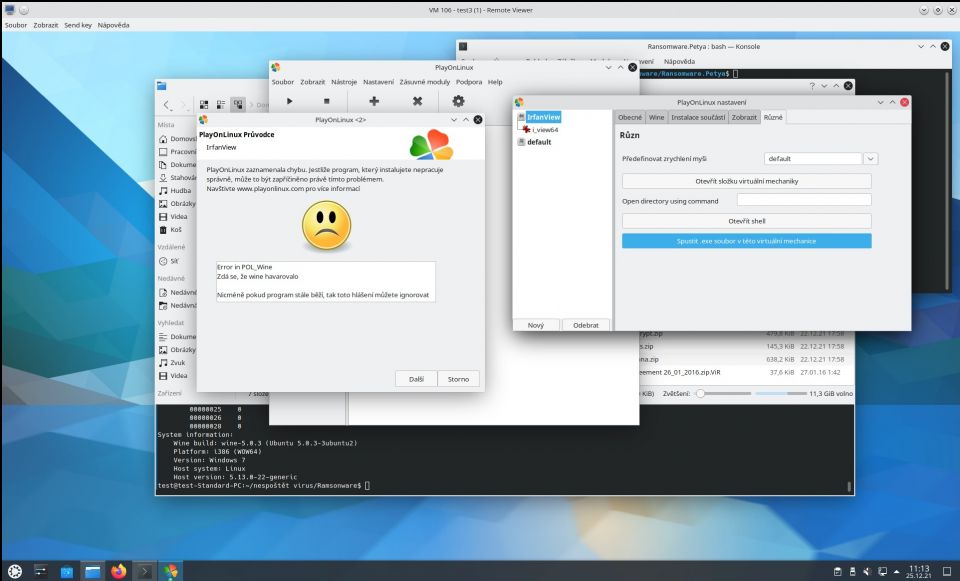Switch file manager to details tree view
960x581 pixels.
238,105
